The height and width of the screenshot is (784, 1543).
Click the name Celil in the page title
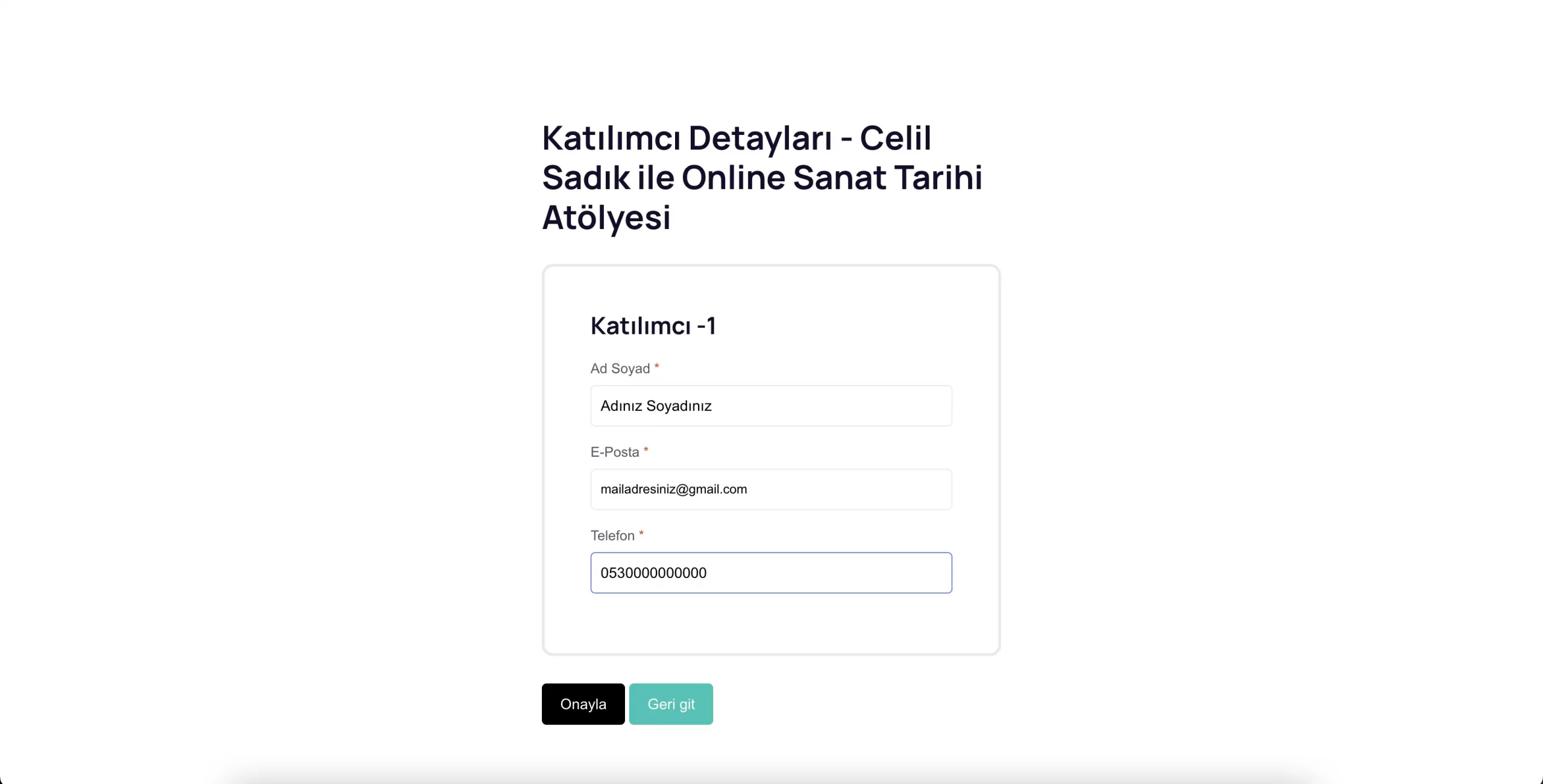pos(895,138)
